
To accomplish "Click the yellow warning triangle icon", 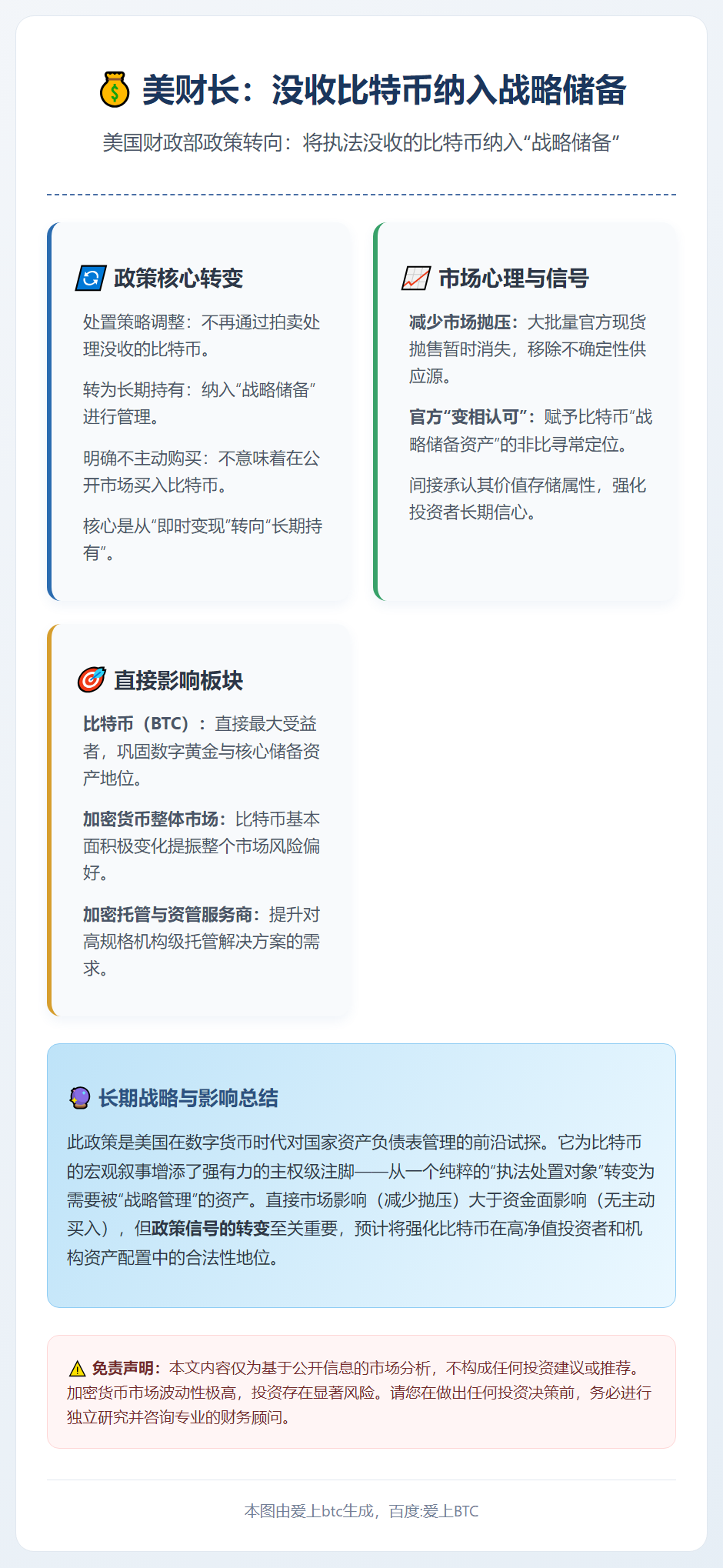I will tap(77, 1369).
